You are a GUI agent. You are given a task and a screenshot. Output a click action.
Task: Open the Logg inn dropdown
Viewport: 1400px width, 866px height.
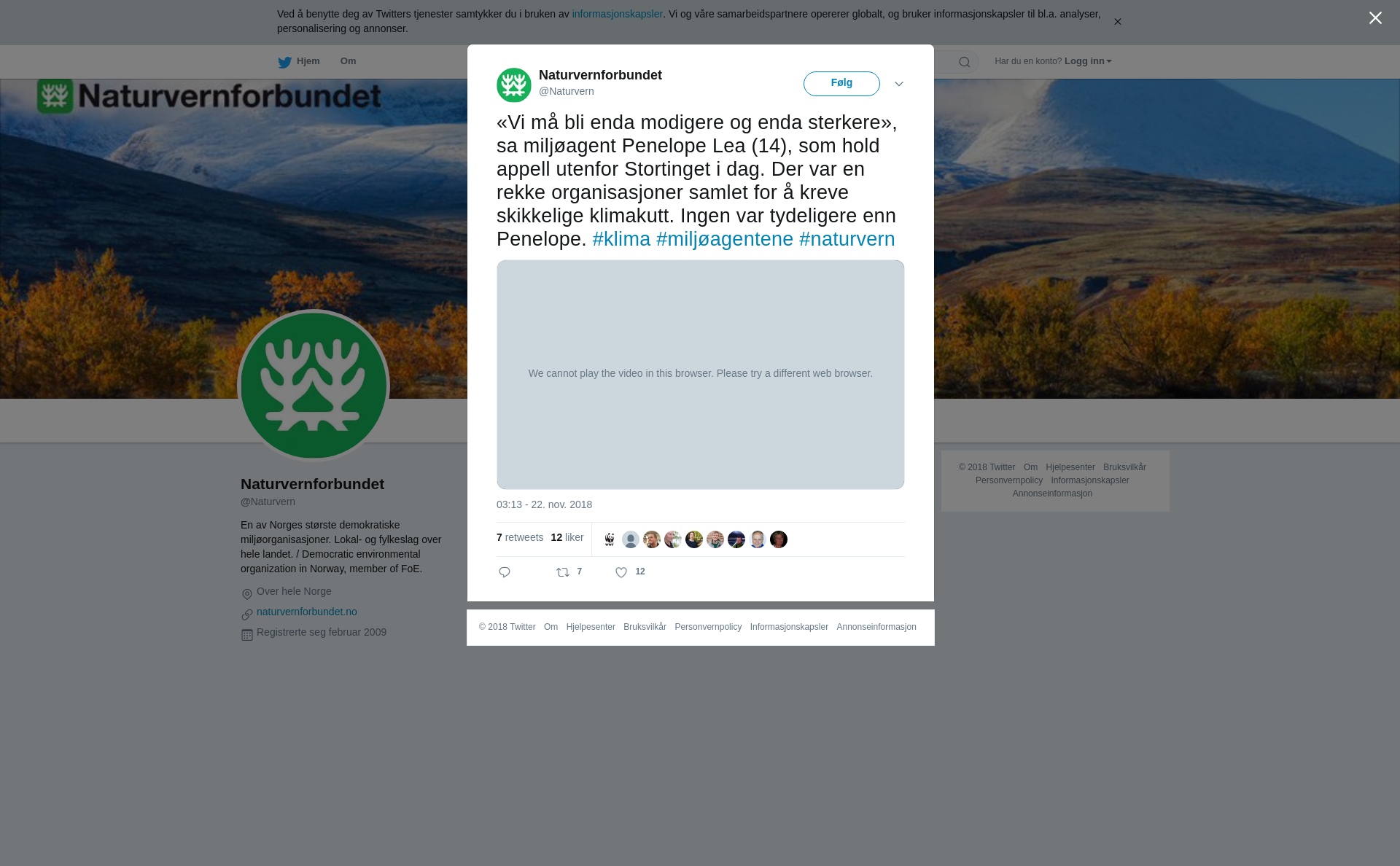tap(1088, 61)
